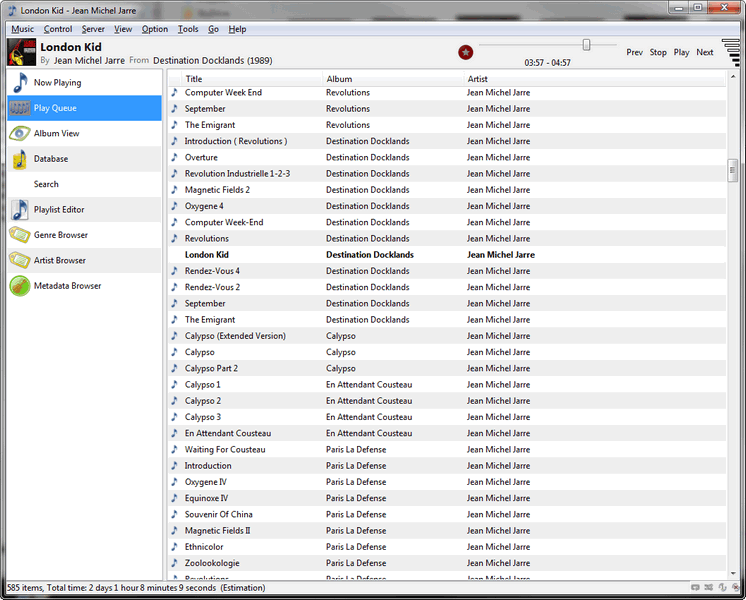Screen dimensions: 746x600
Task: Click the 03:57 - 04:57 time display
Action: click(x=547, y=63)
